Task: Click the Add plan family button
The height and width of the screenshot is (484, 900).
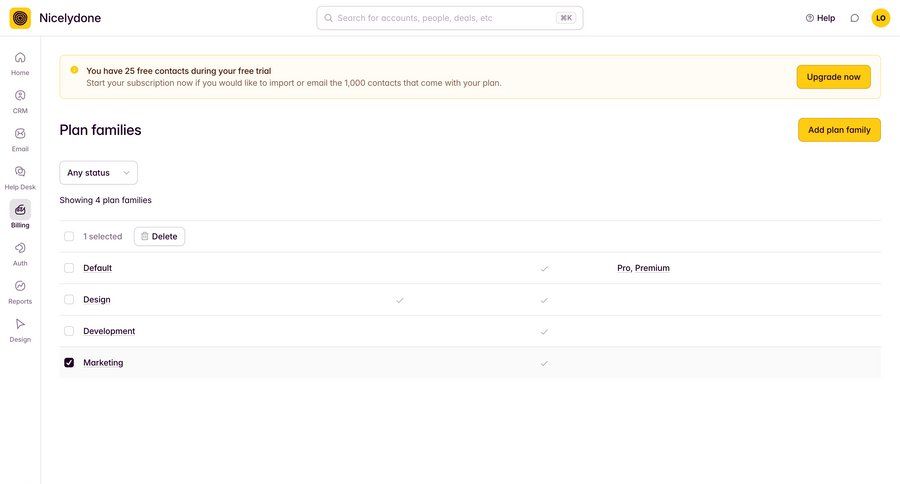Action: tap(838, 130)
